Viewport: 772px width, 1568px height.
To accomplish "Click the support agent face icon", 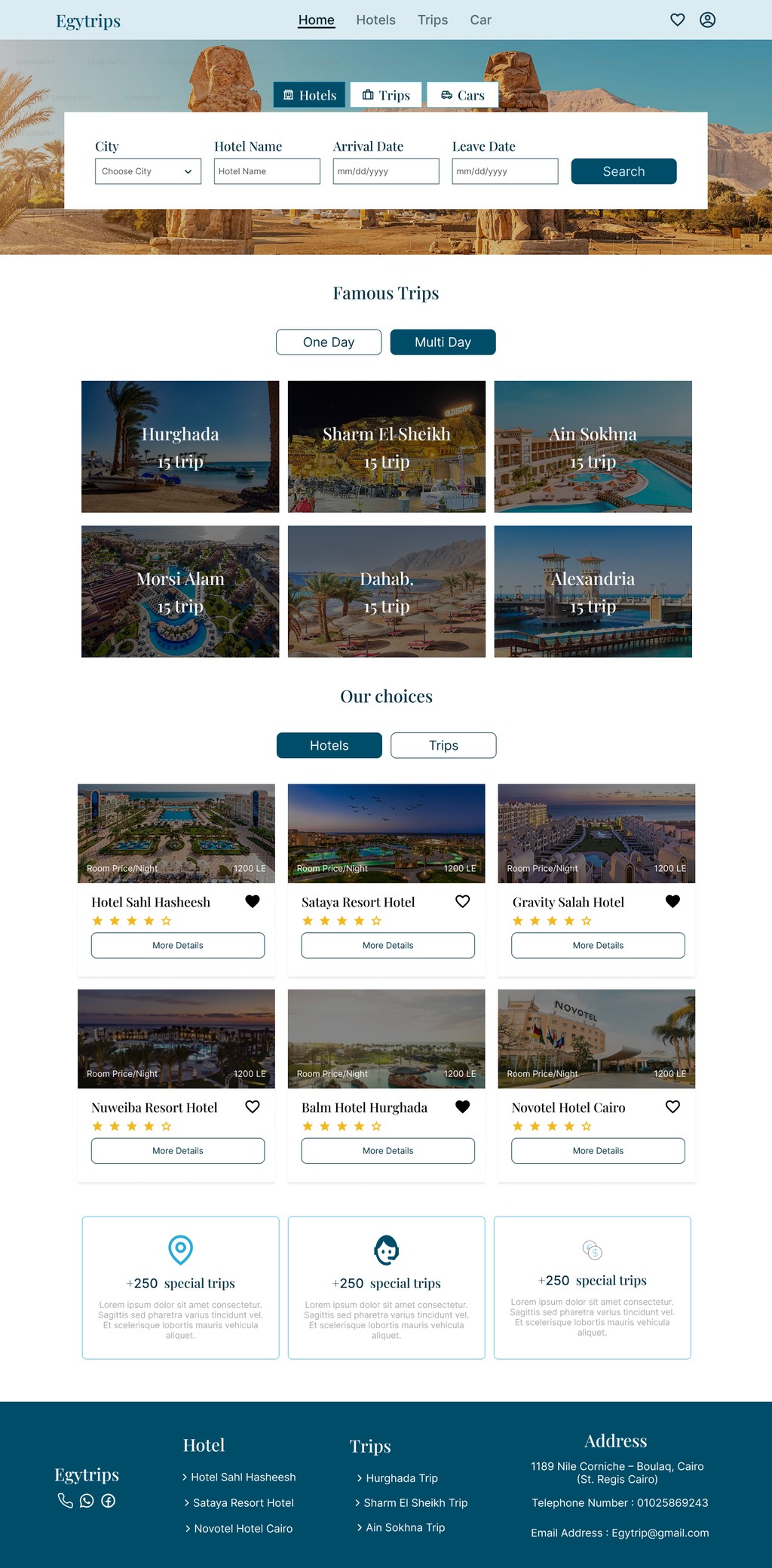I will tap(386, 1250).
